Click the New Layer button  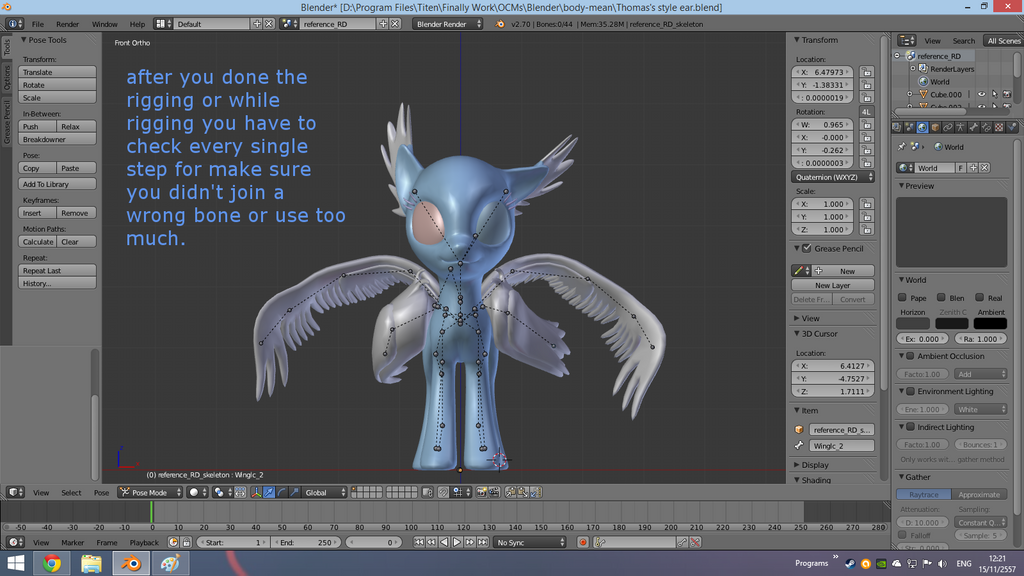pyautogui.click(x=833, y=285)
